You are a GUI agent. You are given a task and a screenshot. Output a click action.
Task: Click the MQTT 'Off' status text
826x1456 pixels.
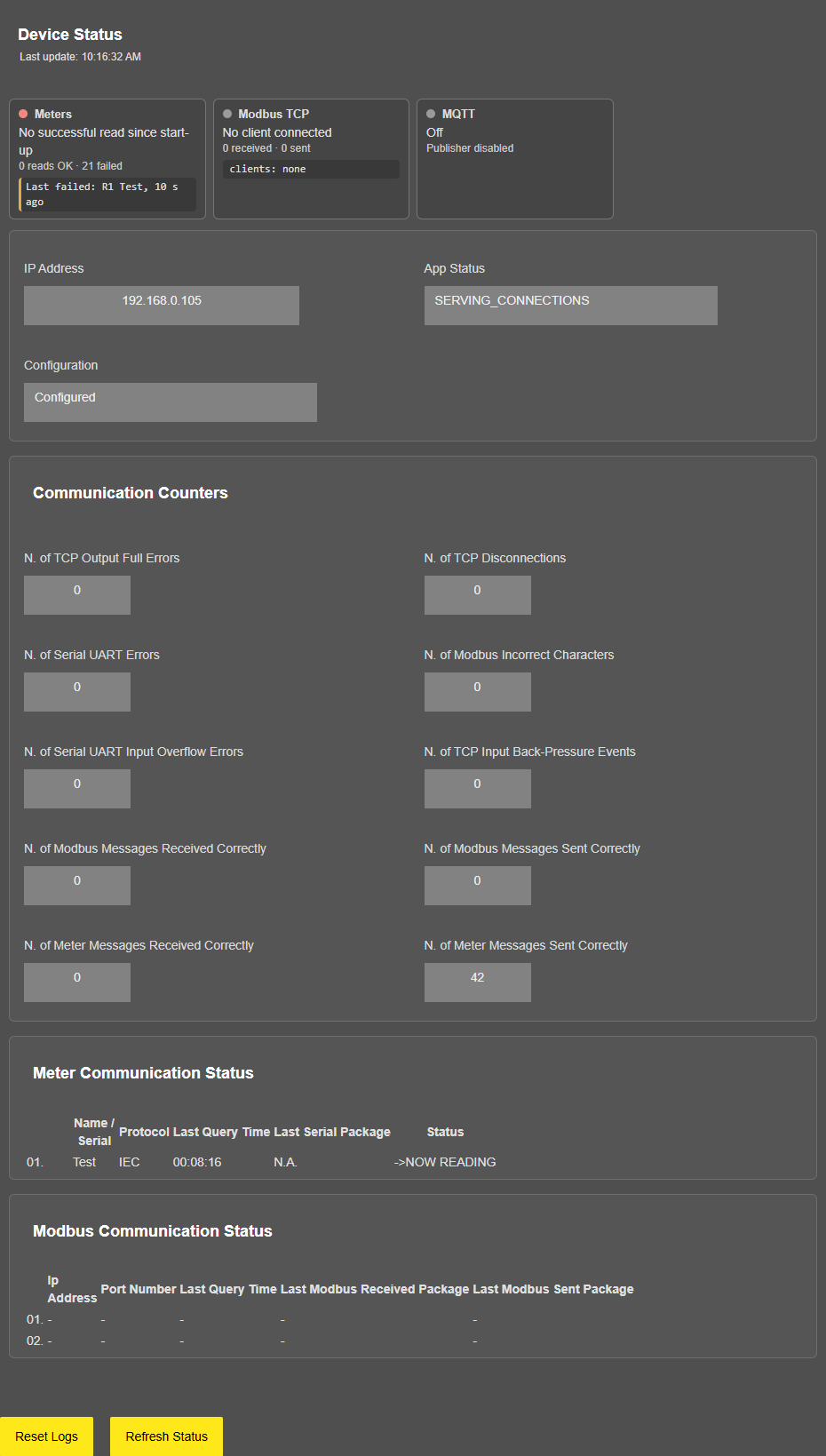click(x=434, y=132)
